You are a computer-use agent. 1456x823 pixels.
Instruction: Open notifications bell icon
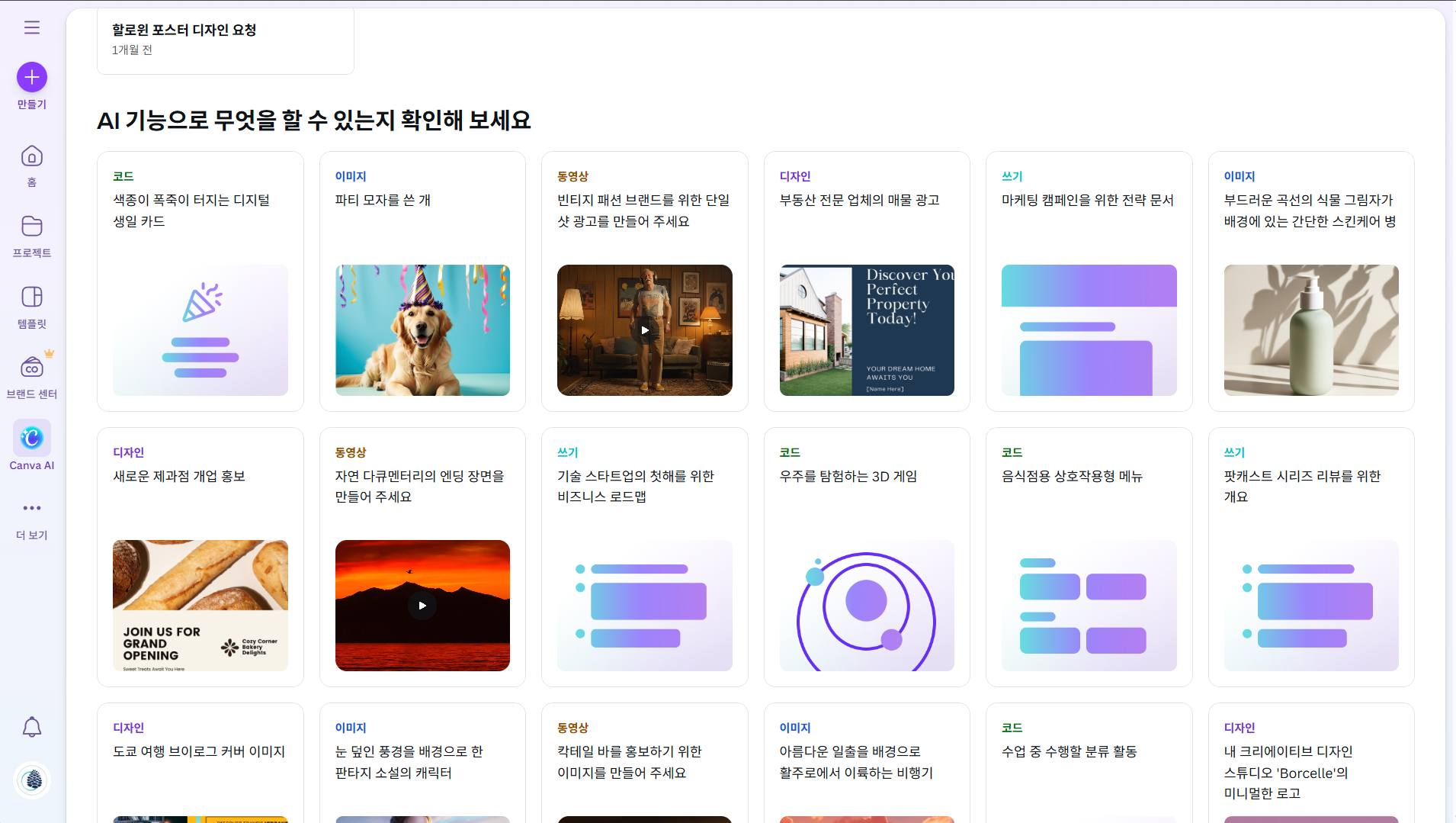click(x=32, y=727)
